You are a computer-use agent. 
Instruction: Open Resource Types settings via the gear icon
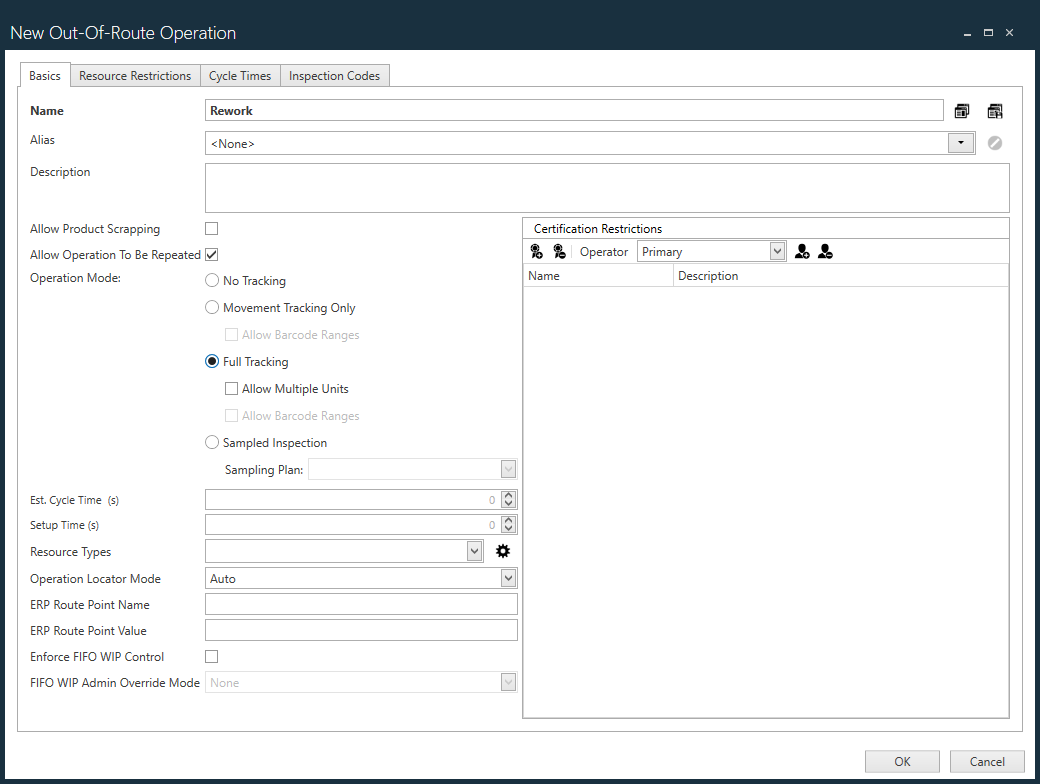pyautogui.click(x=502, y=550)
